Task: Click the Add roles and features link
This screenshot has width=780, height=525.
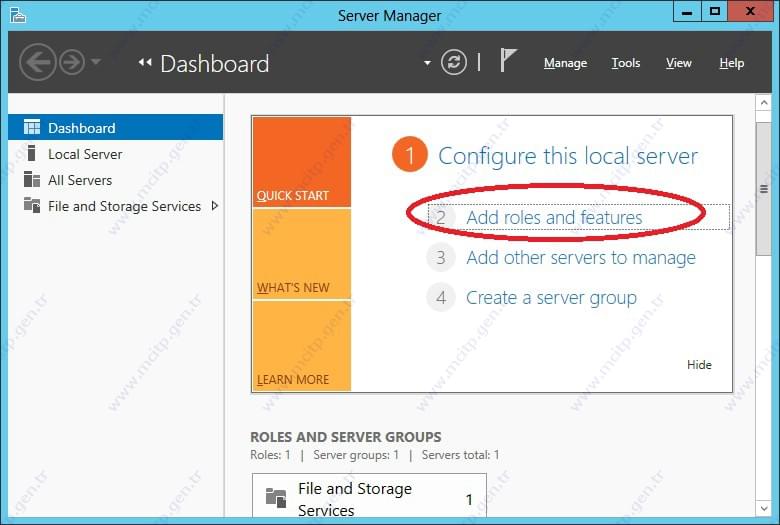Action: [554, 217]
